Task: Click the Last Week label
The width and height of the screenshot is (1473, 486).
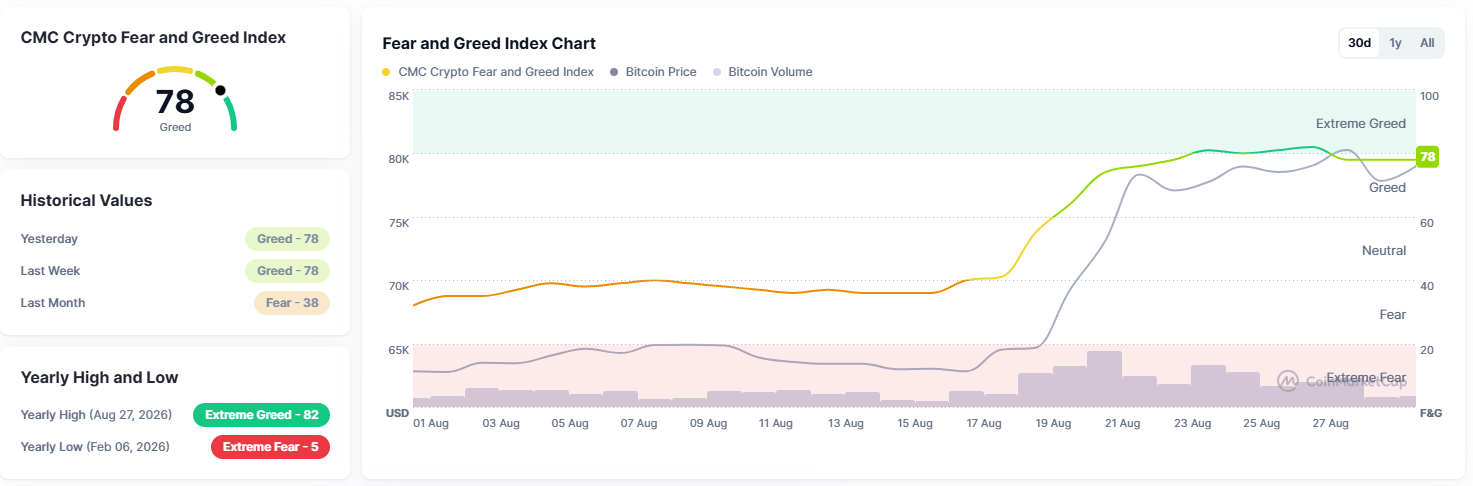Action: (50, 271)
